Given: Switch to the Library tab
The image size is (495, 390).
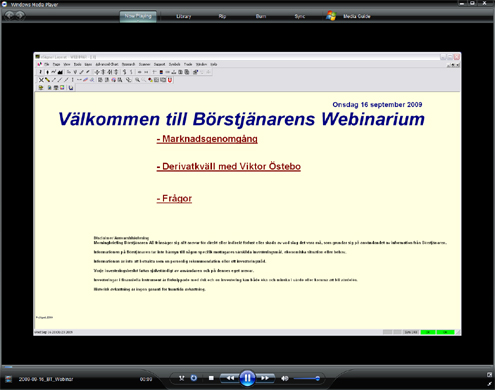Looking at the screenshot, I should coord(184,16).
